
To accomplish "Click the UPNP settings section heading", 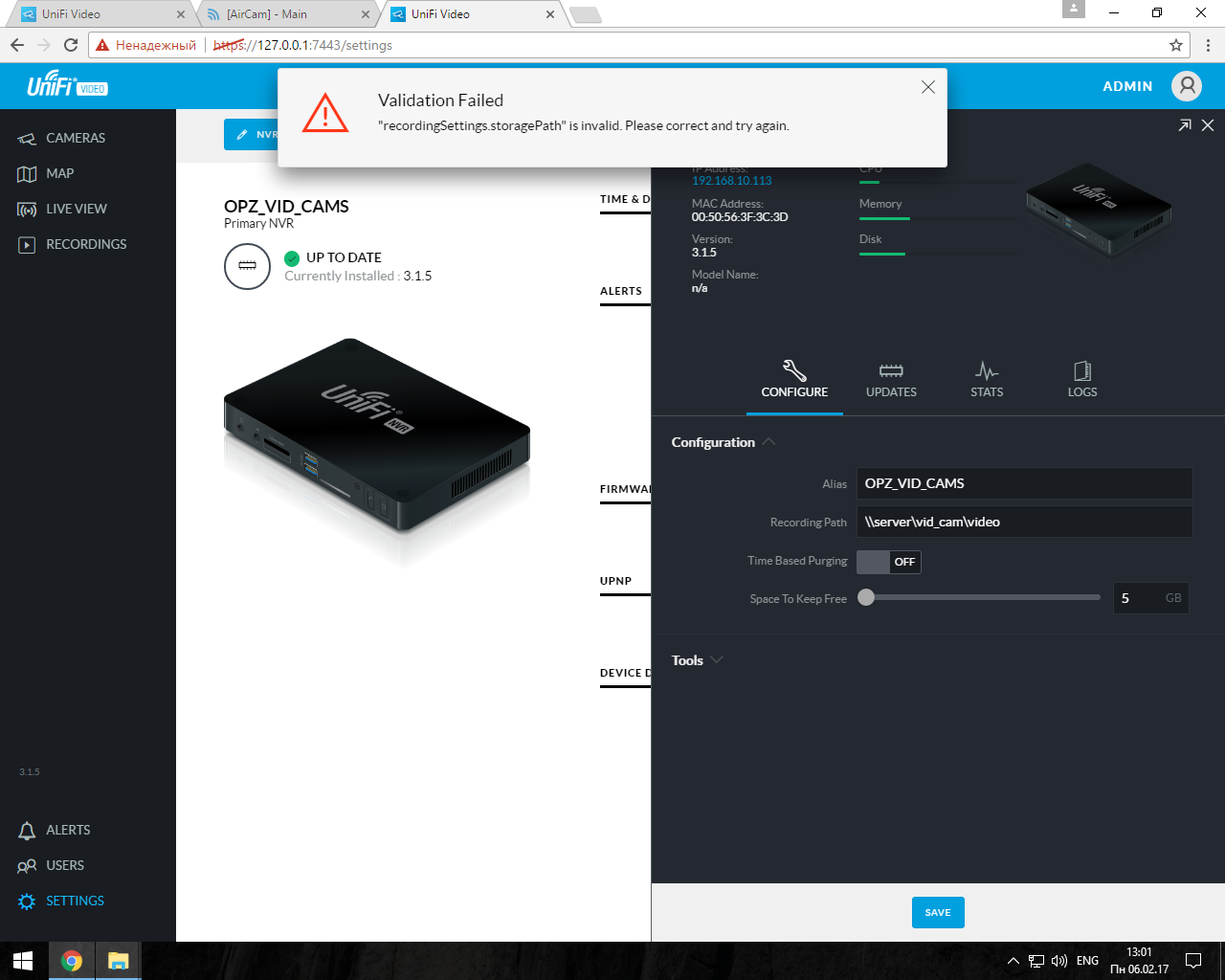I will pyautogui.click(x=615, y=581).
